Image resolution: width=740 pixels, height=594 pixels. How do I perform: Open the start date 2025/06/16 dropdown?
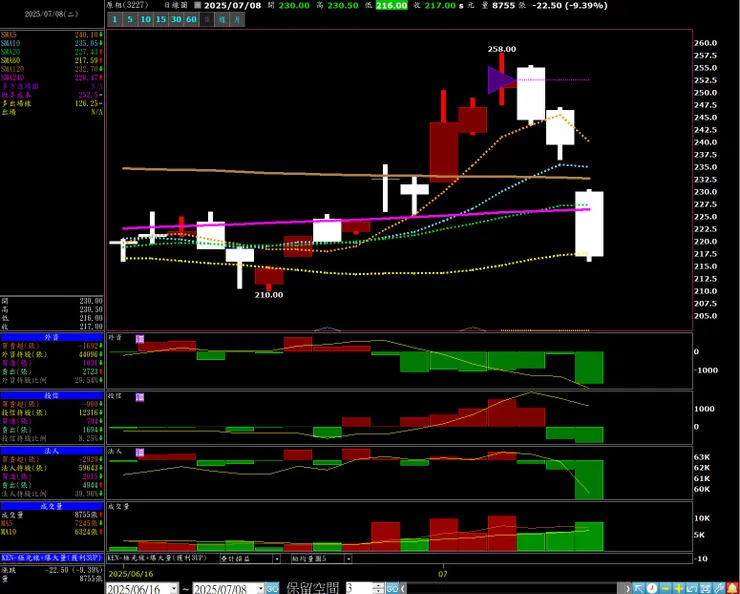point(174,588)
